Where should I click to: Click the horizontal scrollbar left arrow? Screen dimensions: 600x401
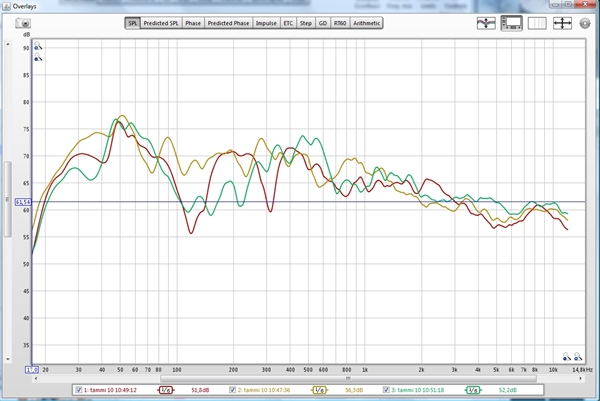[x=36, y=378]
